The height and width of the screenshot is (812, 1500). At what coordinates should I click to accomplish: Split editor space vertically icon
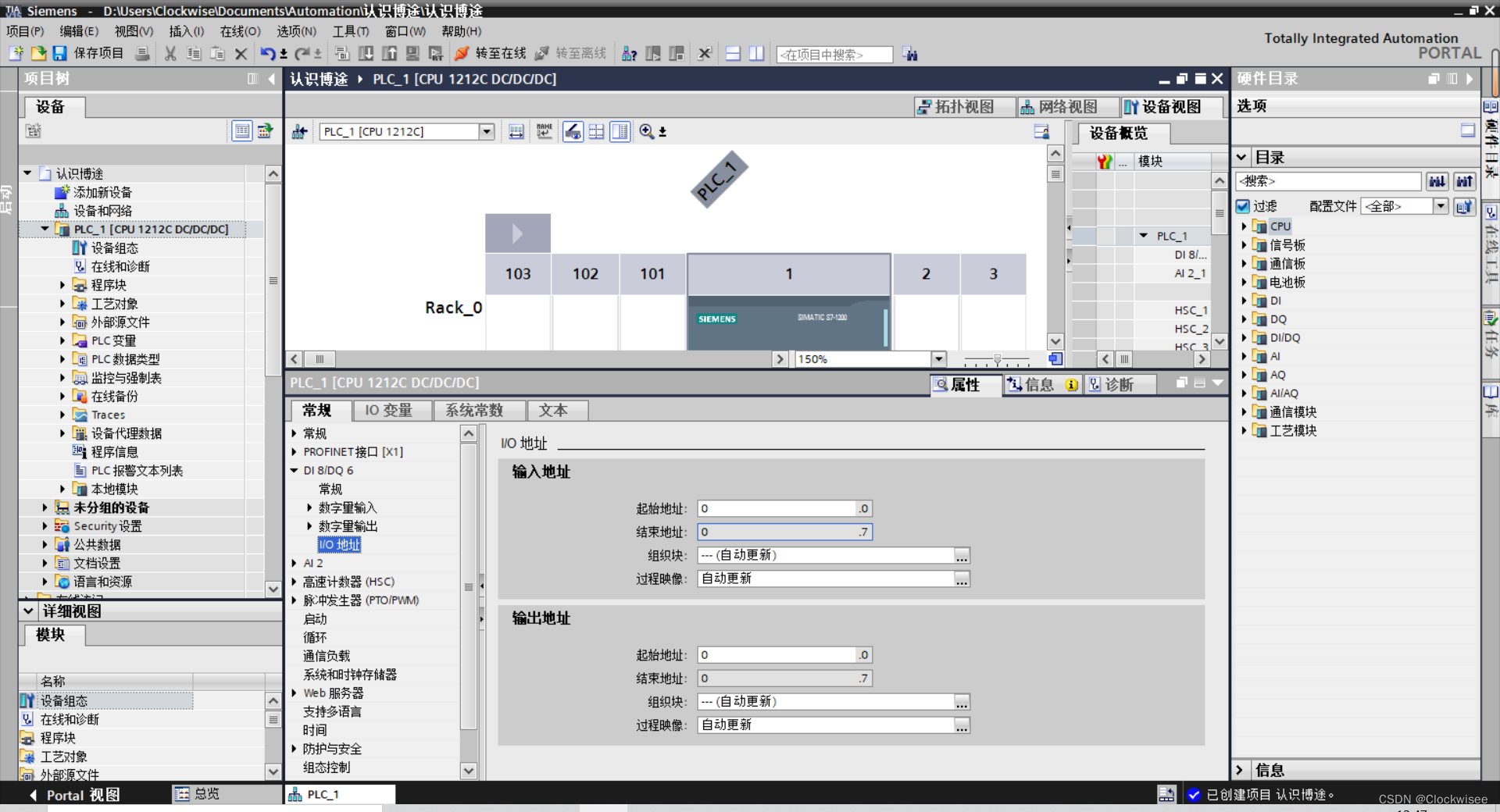tap(756, 53)
